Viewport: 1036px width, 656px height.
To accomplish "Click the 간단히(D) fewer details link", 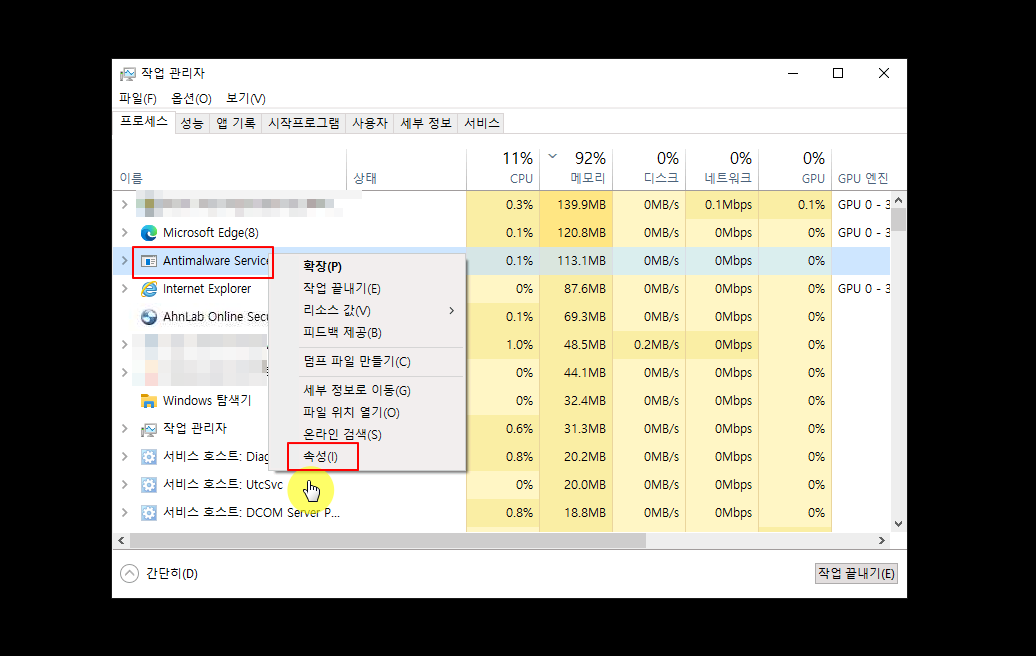I will [172, 573].
